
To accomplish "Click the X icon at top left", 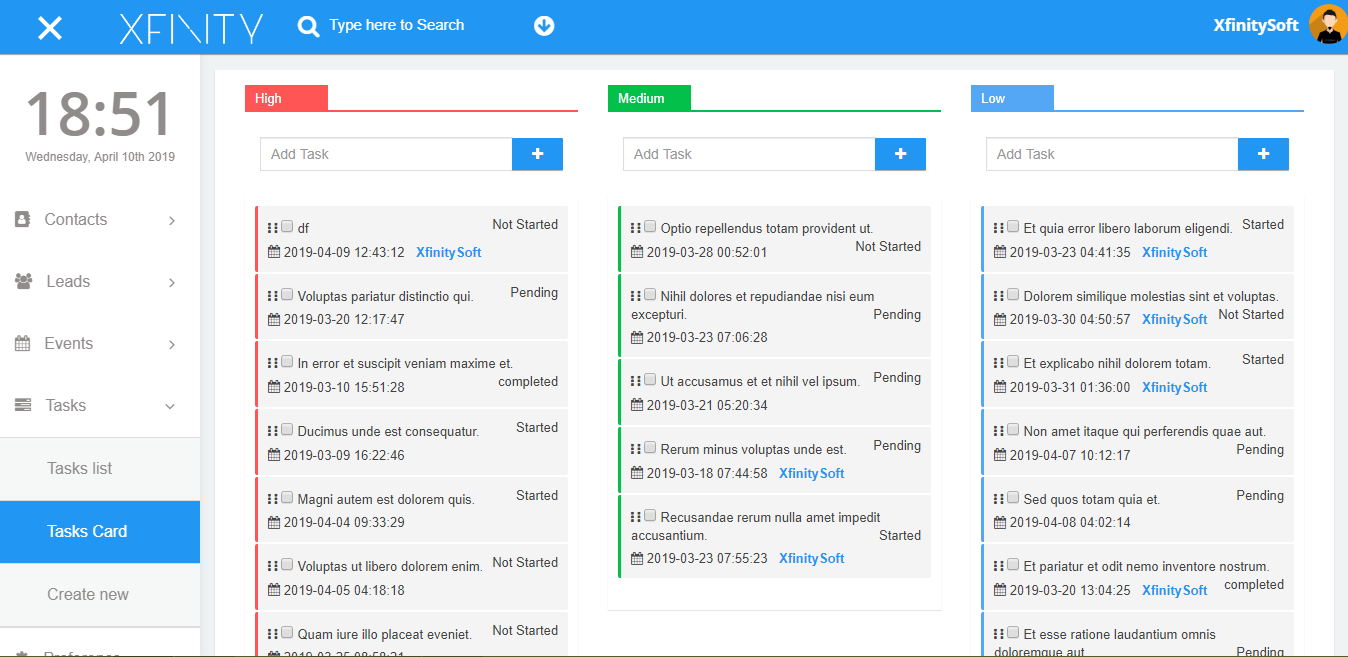I will (49, 25).
